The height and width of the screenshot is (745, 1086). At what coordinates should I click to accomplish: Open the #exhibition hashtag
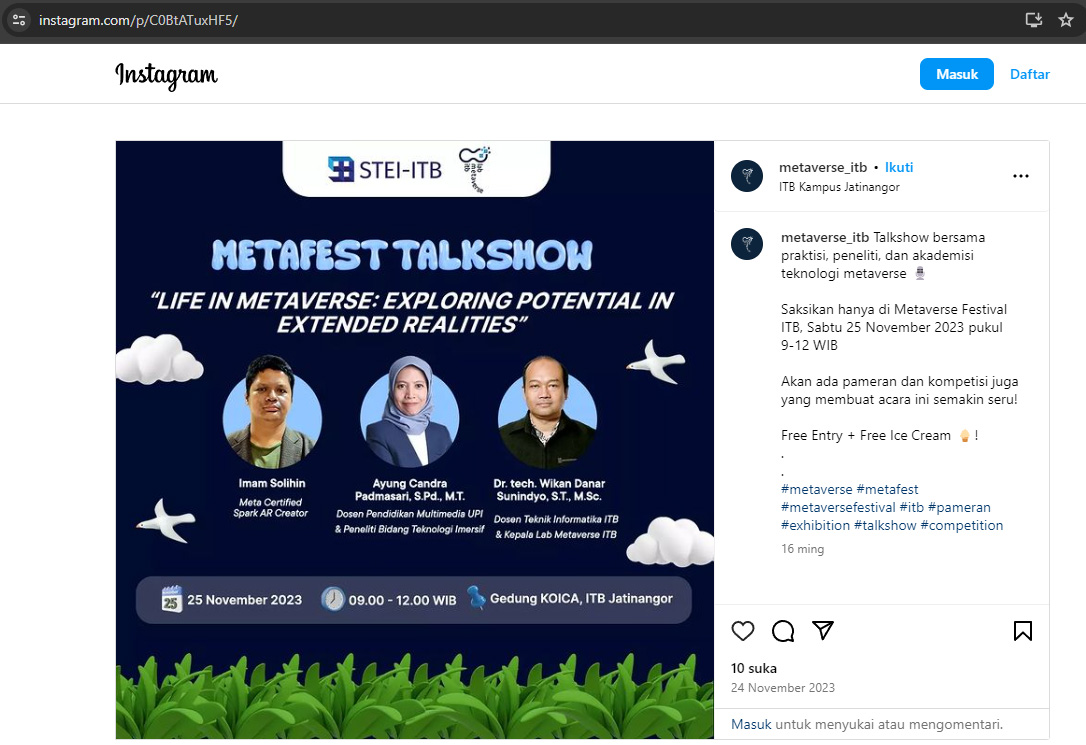(x=815, y=526)
